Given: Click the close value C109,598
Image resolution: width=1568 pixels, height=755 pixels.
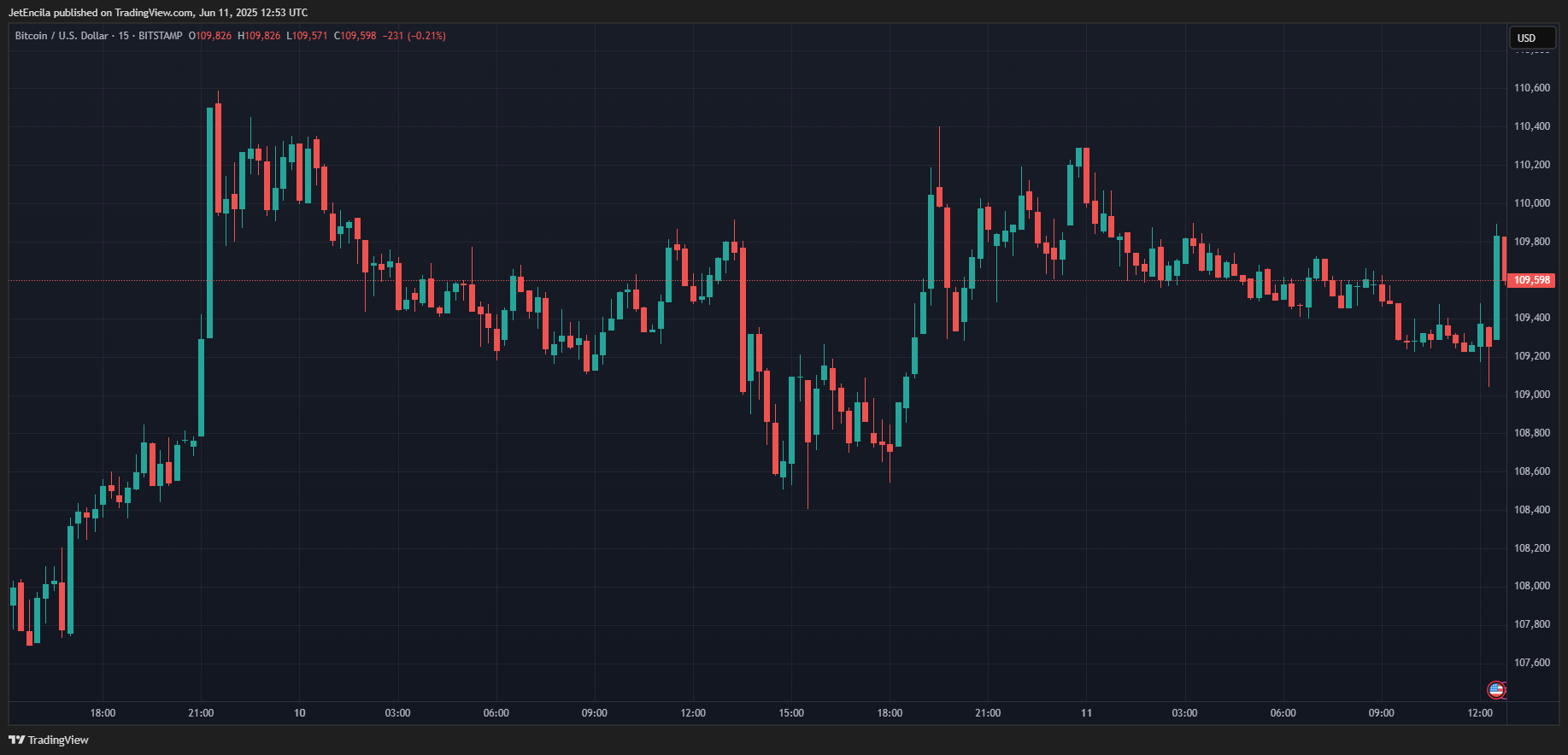Looking at the screenshot, I should [355, 36].
